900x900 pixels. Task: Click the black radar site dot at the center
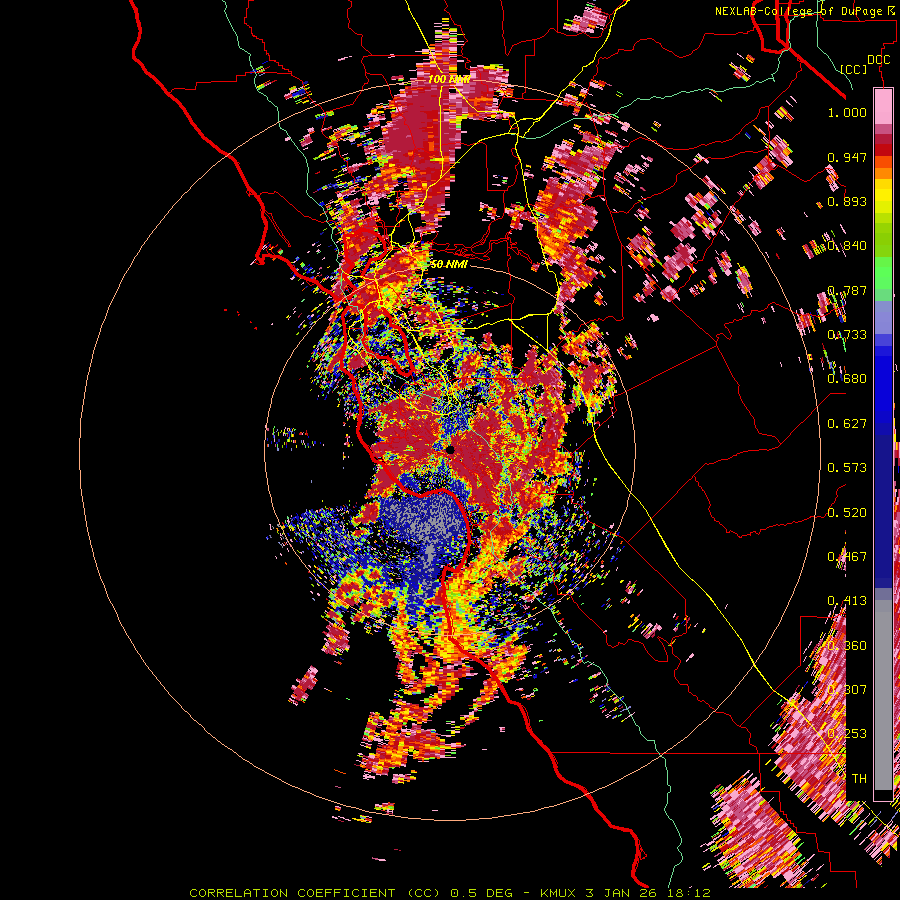click(451, 450)
